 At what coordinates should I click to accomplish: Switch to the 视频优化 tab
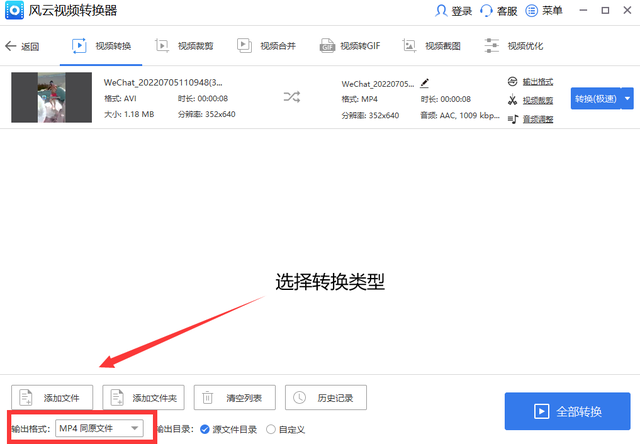(x=514, y=46)
